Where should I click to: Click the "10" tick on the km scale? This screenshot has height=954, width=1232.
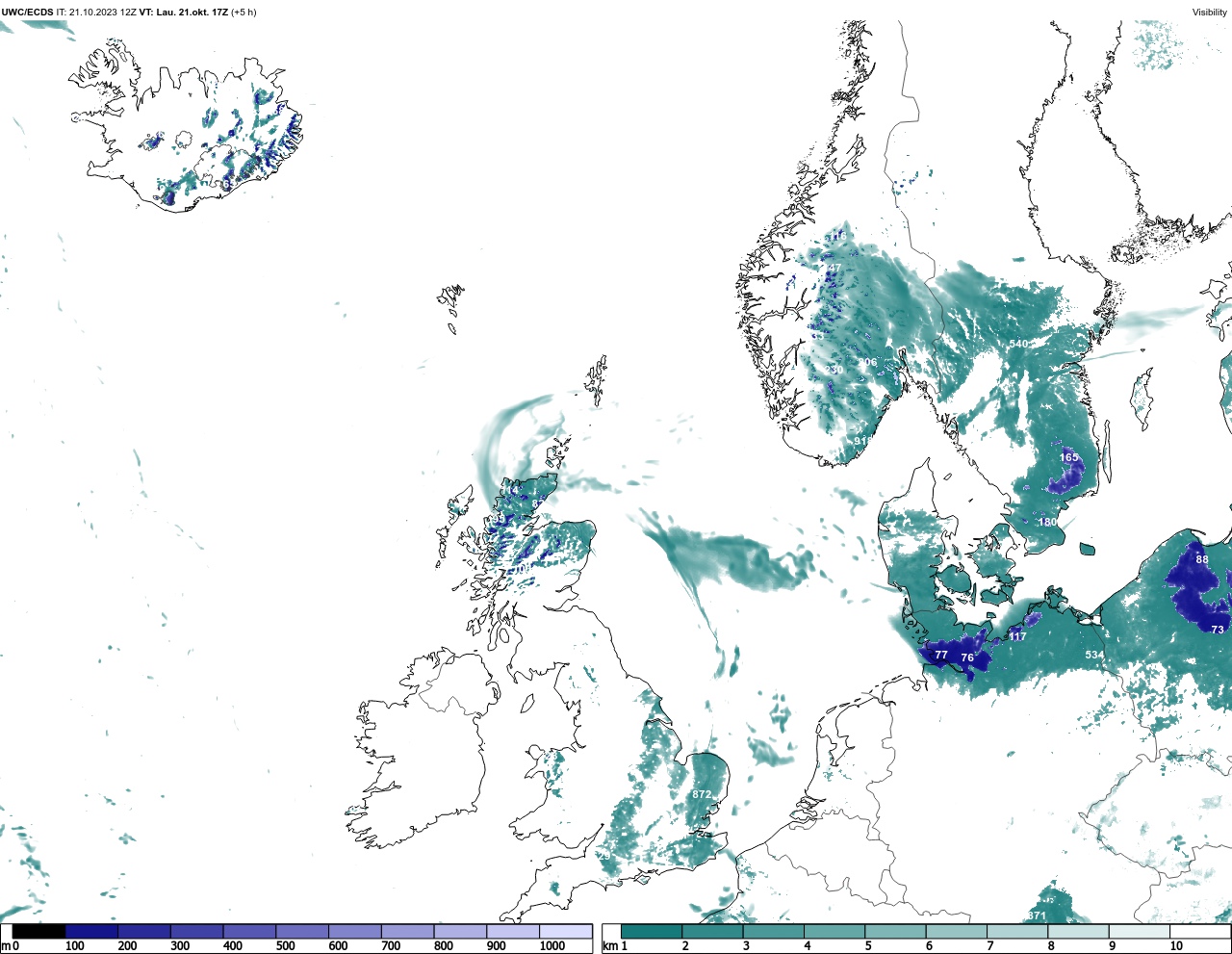coord(1176,946)
